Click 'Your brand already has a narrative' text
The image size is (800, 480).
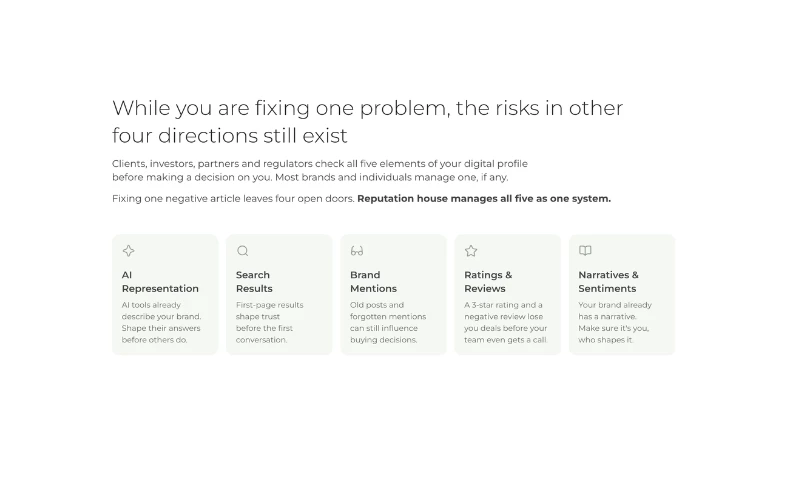pos(615,322)
